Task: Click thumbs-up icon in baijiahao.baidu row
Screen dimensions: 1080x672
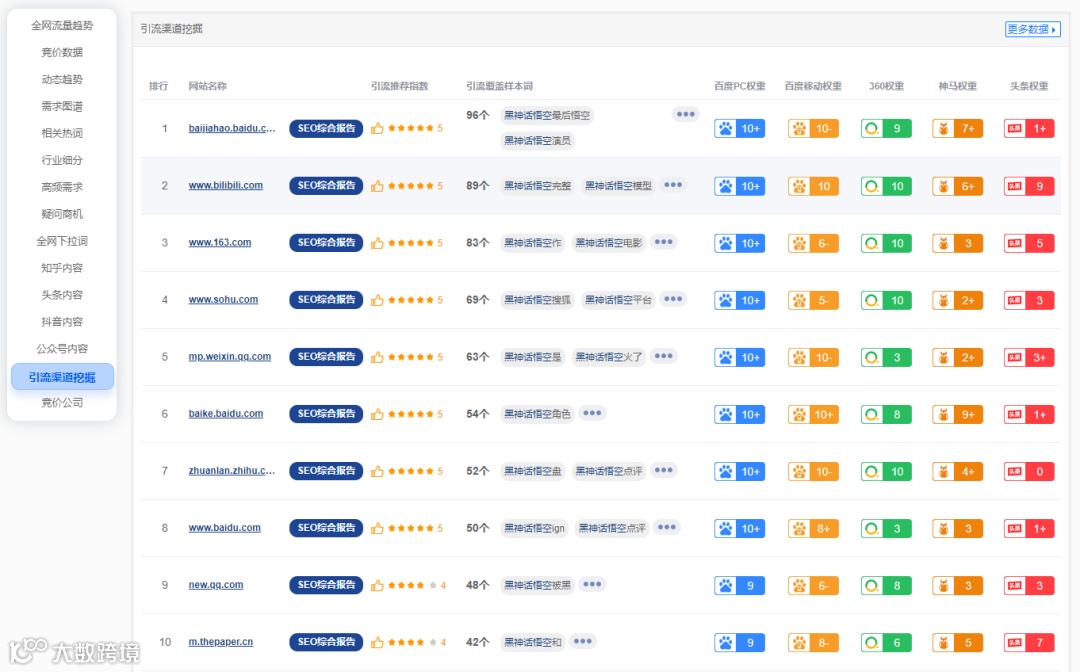Action: click(x=377, y=128)
